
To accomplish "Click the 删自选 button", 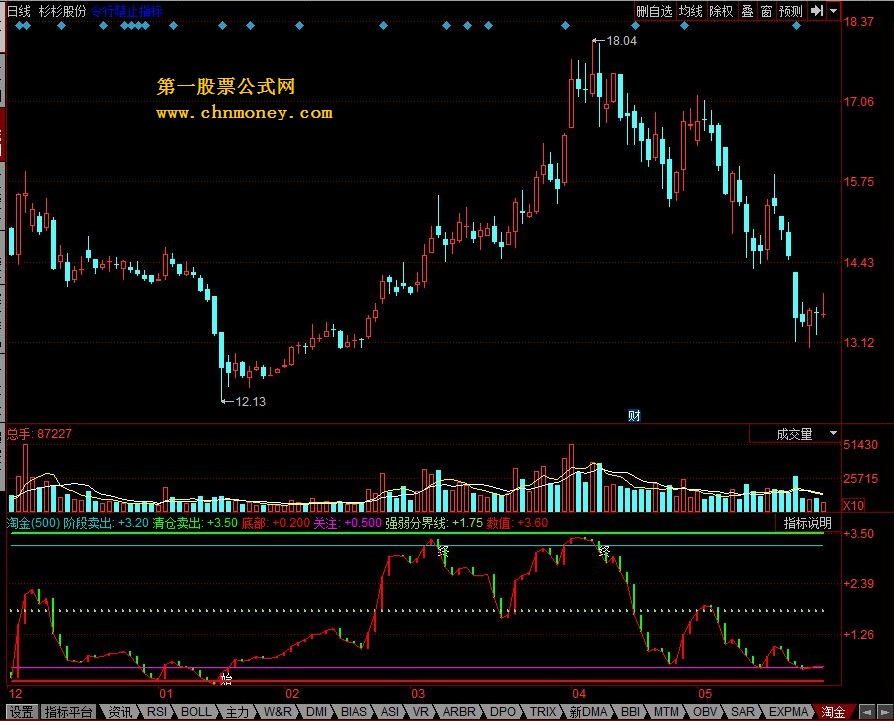I will coord(655,11).
